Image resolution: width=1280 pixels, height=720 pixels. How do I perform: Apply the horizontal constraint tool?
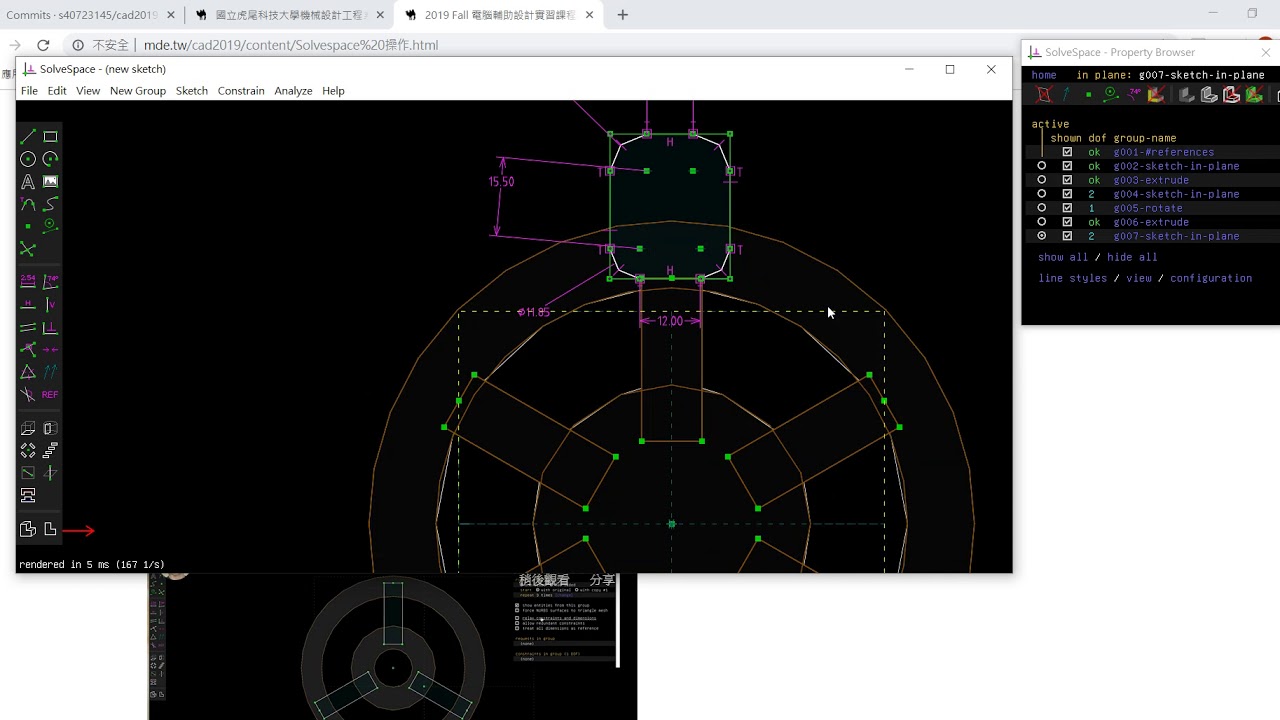(x=28, y=305)
